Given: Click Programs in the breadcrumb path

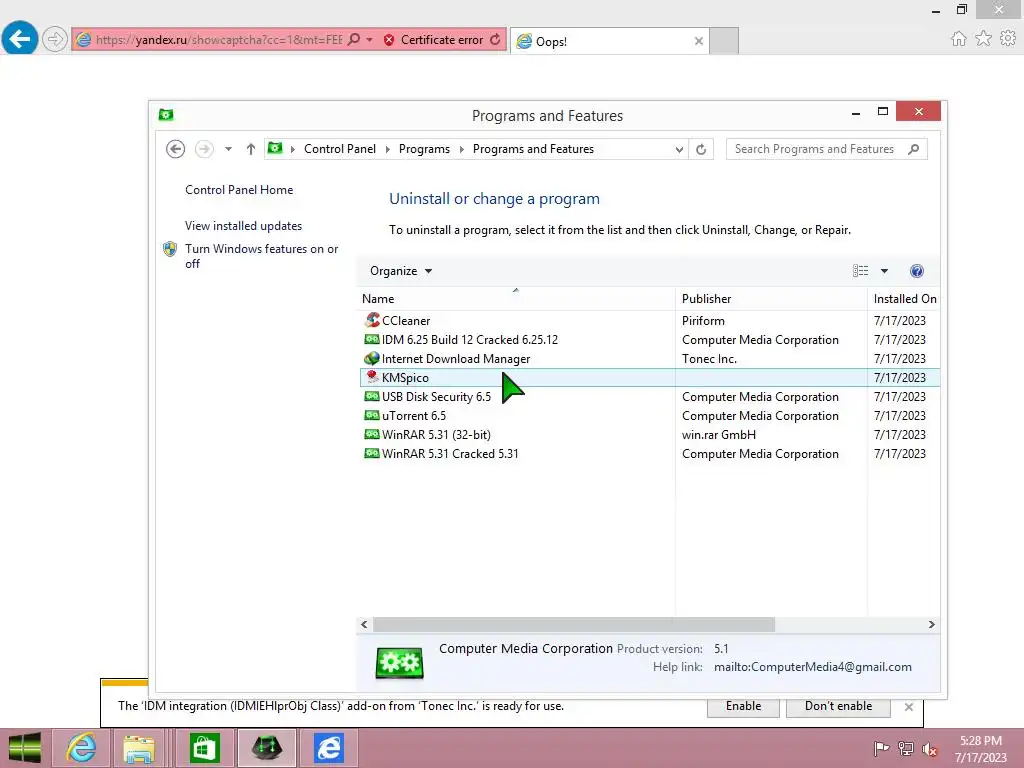Looking at the screenshot, I should pos(424,149).
